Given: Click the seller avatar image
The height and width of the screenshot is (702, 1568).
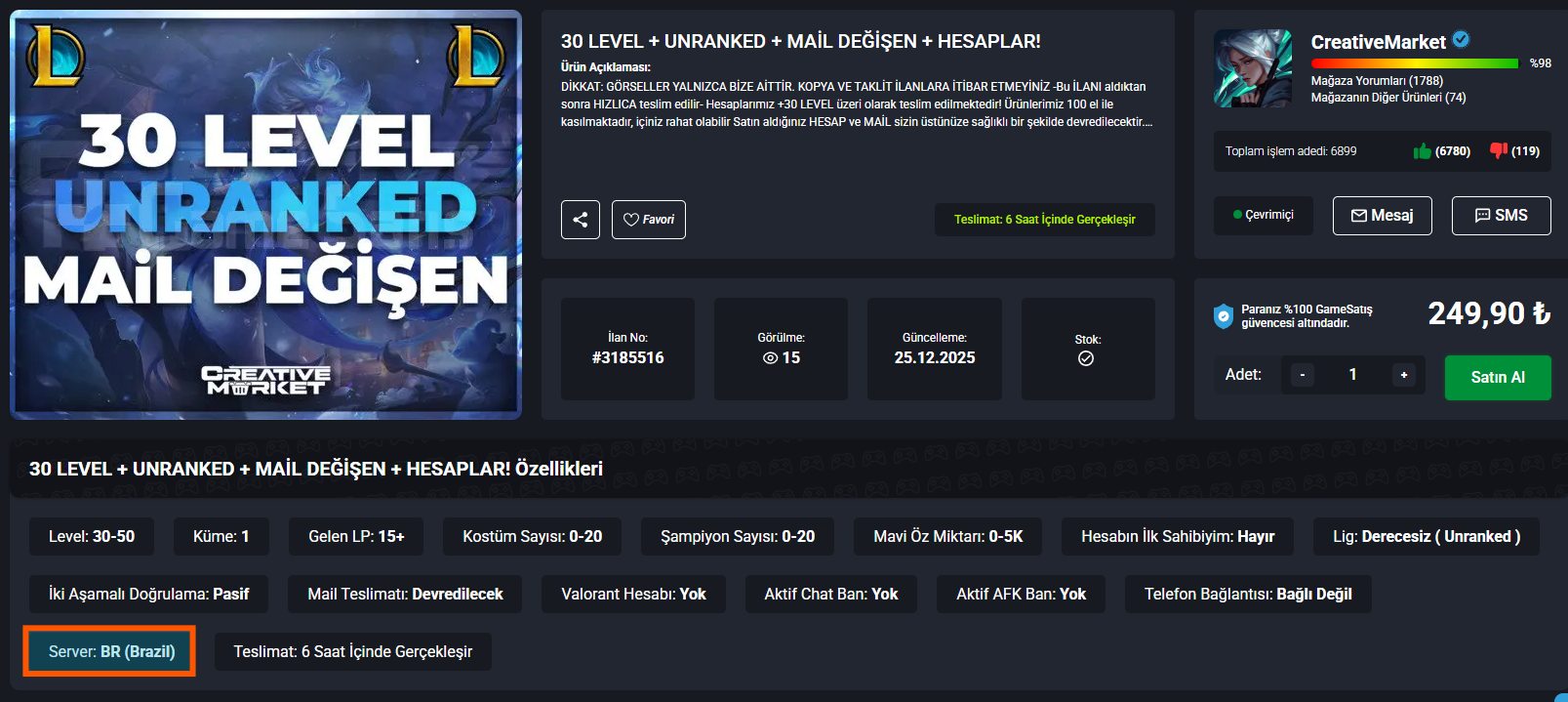Looking at the screenshot, I should [x=1253, y=67].
